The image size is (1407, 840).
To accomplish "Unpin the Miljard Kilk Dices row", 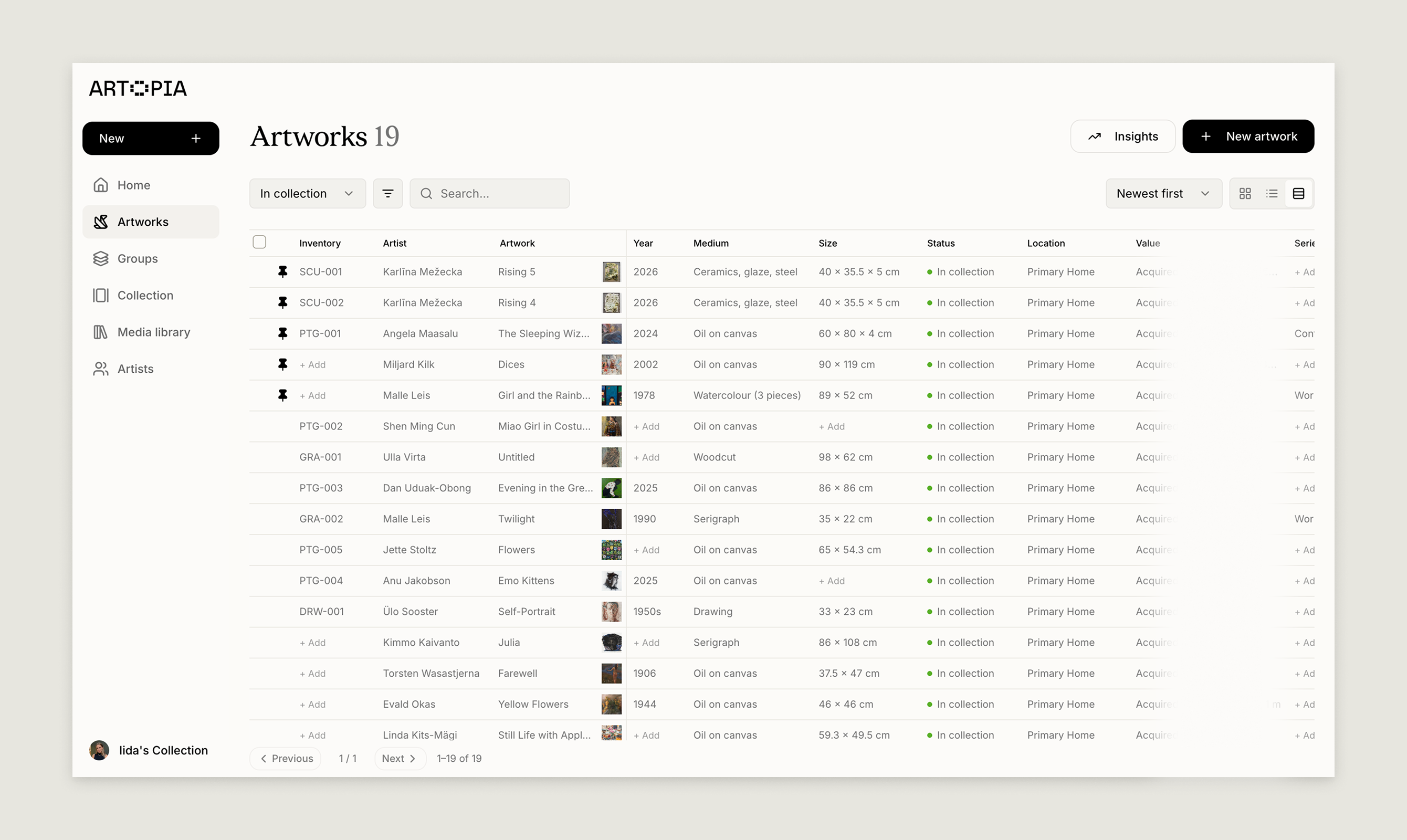I will [x=282, y=364].
